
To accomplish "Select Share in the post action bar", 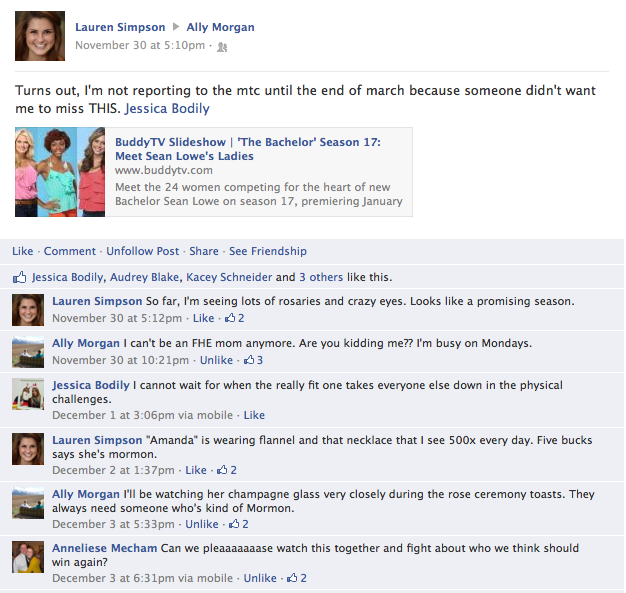I will click(x=204, y=251).
